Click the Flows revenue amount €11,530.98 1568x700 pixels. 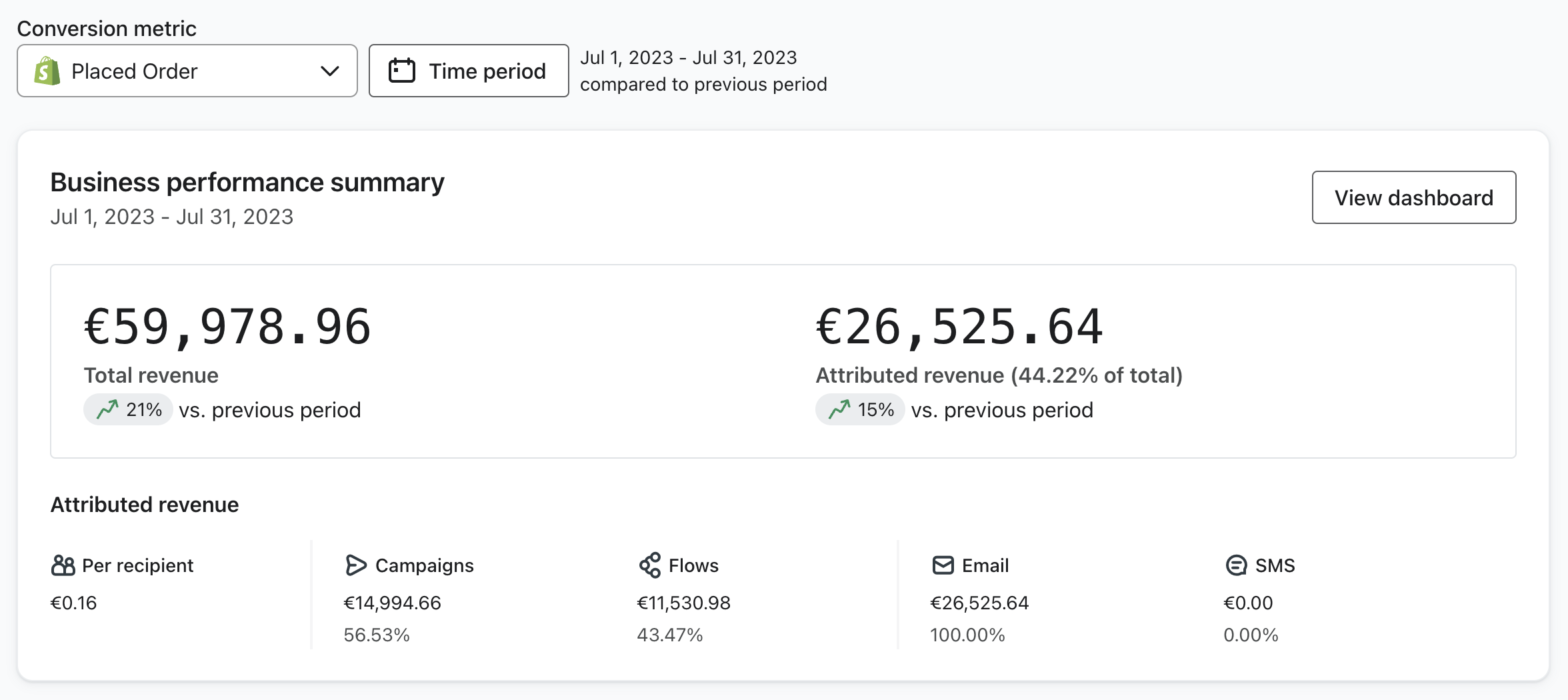pyautogui.click(x=683, y=603)
